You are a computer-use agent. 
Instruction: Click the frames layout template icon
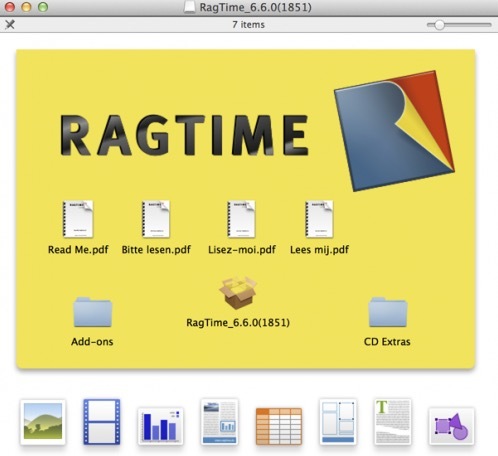point(338,422)
